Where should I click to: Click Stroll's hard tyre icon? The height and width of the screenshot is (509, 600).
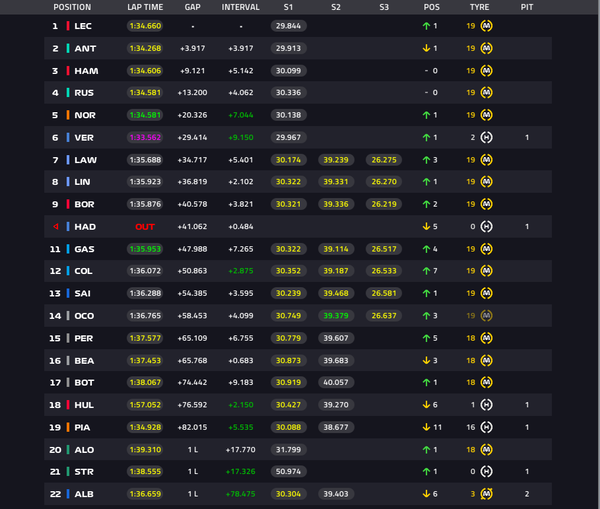click(x=486, y=471)
